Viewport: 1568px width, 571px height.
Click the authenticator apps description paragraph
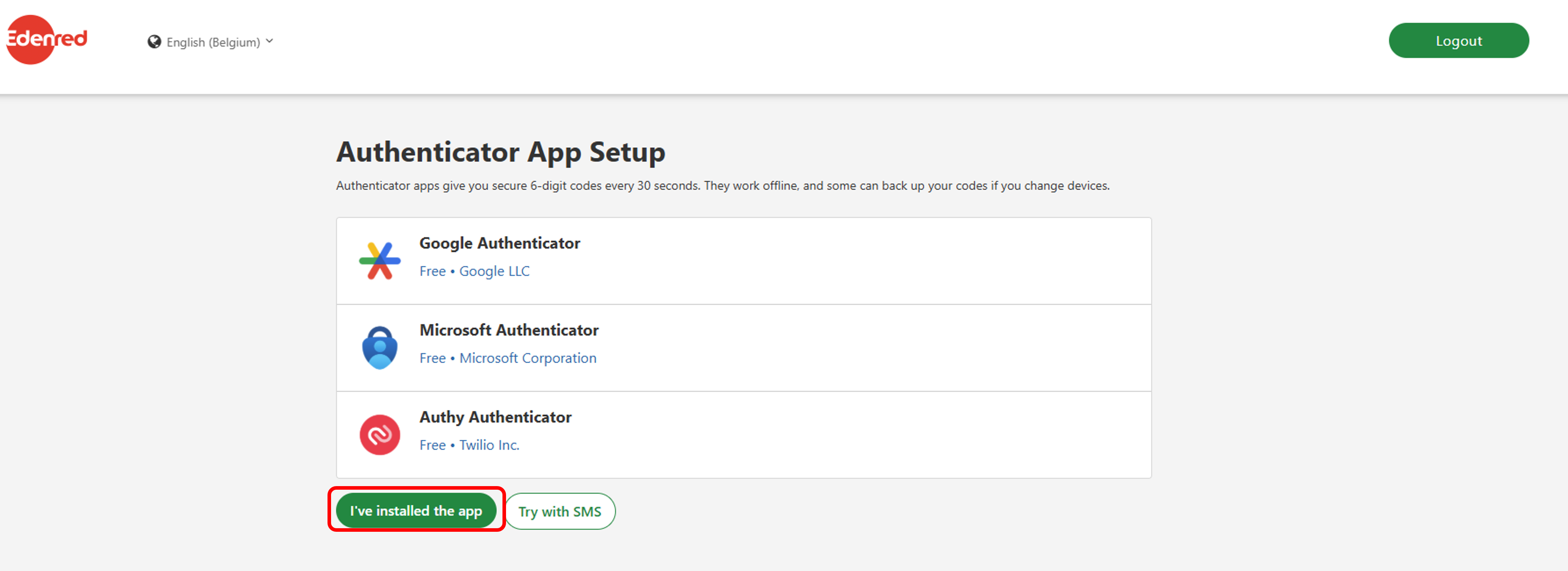[x=723, y=186]
